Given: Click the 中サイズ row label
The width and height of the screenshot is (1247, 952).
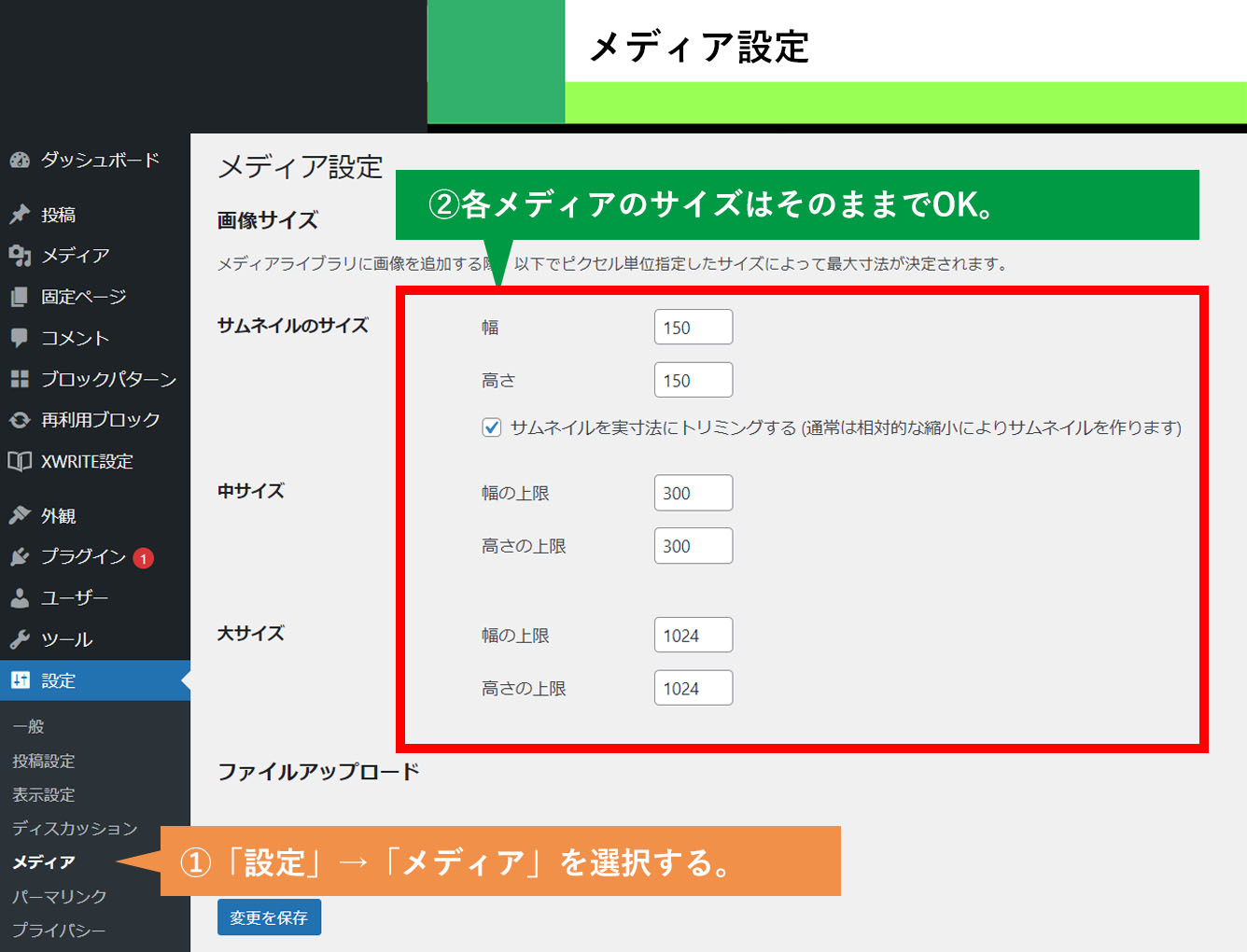Looking at the screenshot, I should (251, 491).
